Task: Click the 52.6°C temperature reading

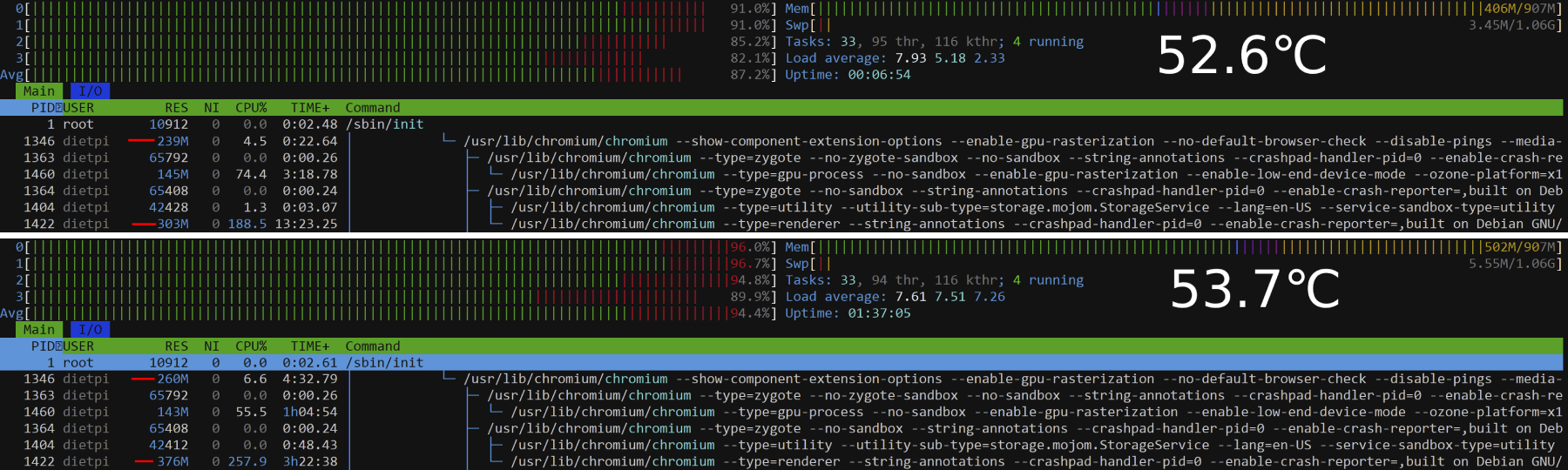Action: click(1241, 56)
